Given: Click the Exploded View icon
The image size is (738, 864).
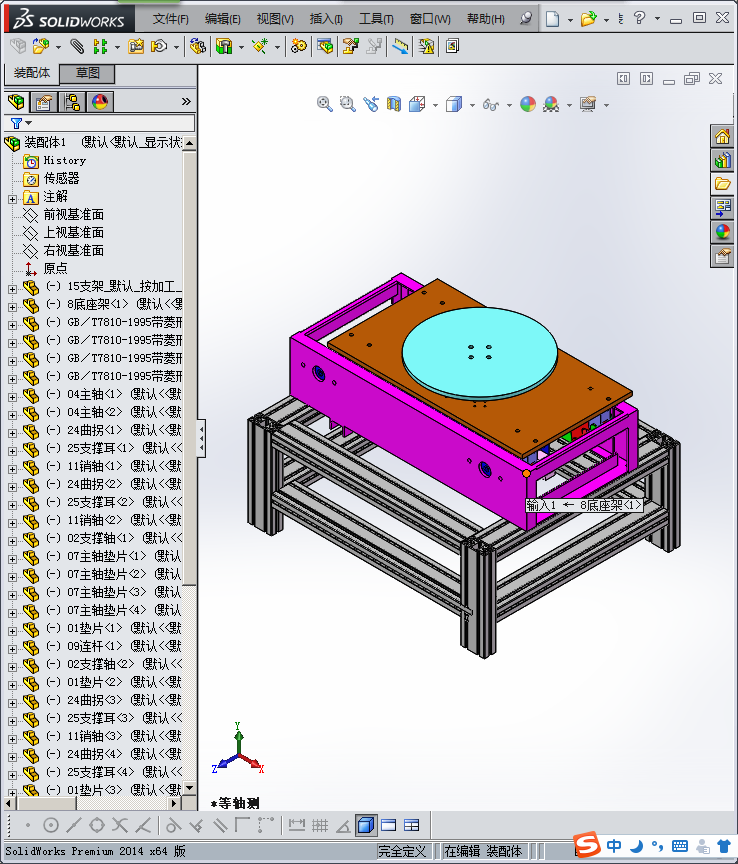Looking at the screenshot, I should [351, 46].
